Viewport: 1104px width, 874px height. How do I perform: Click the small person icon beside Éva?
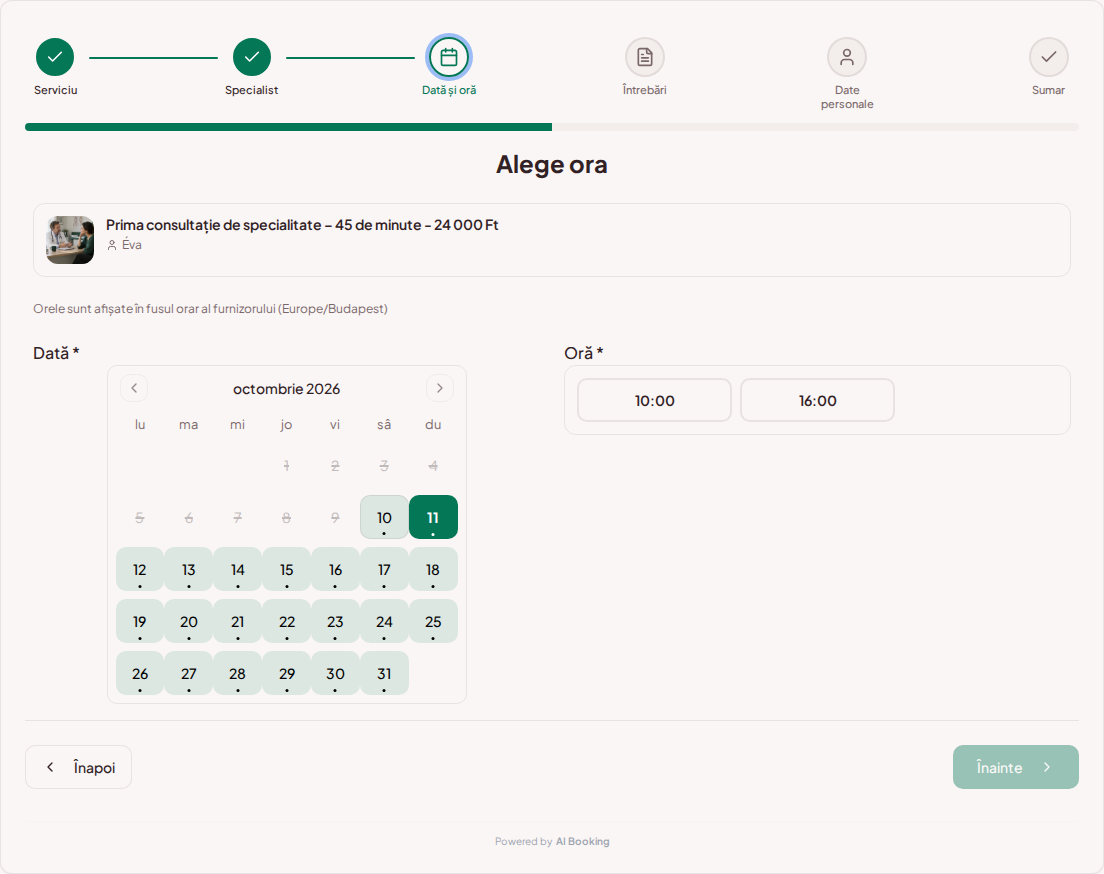point(112,245)
